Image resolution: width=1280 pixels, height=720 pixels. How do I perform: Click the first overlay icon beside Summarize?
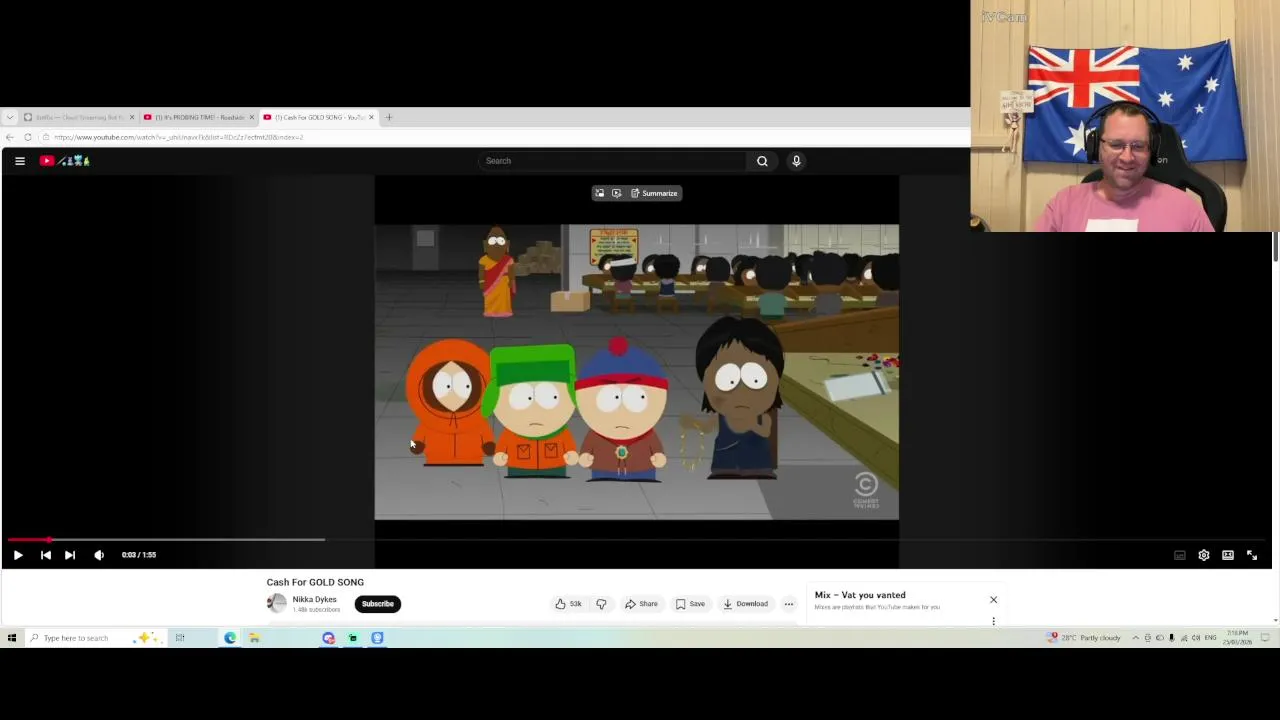(599, 193)
